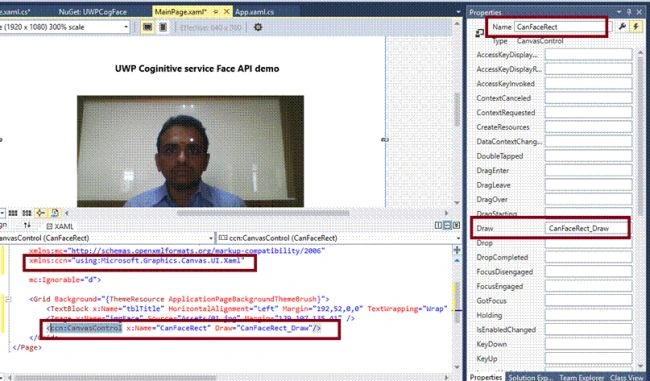The image size is (650, 381).
Task: Select the UWP Coginitive service title text
Action: [x=197, y=68]
